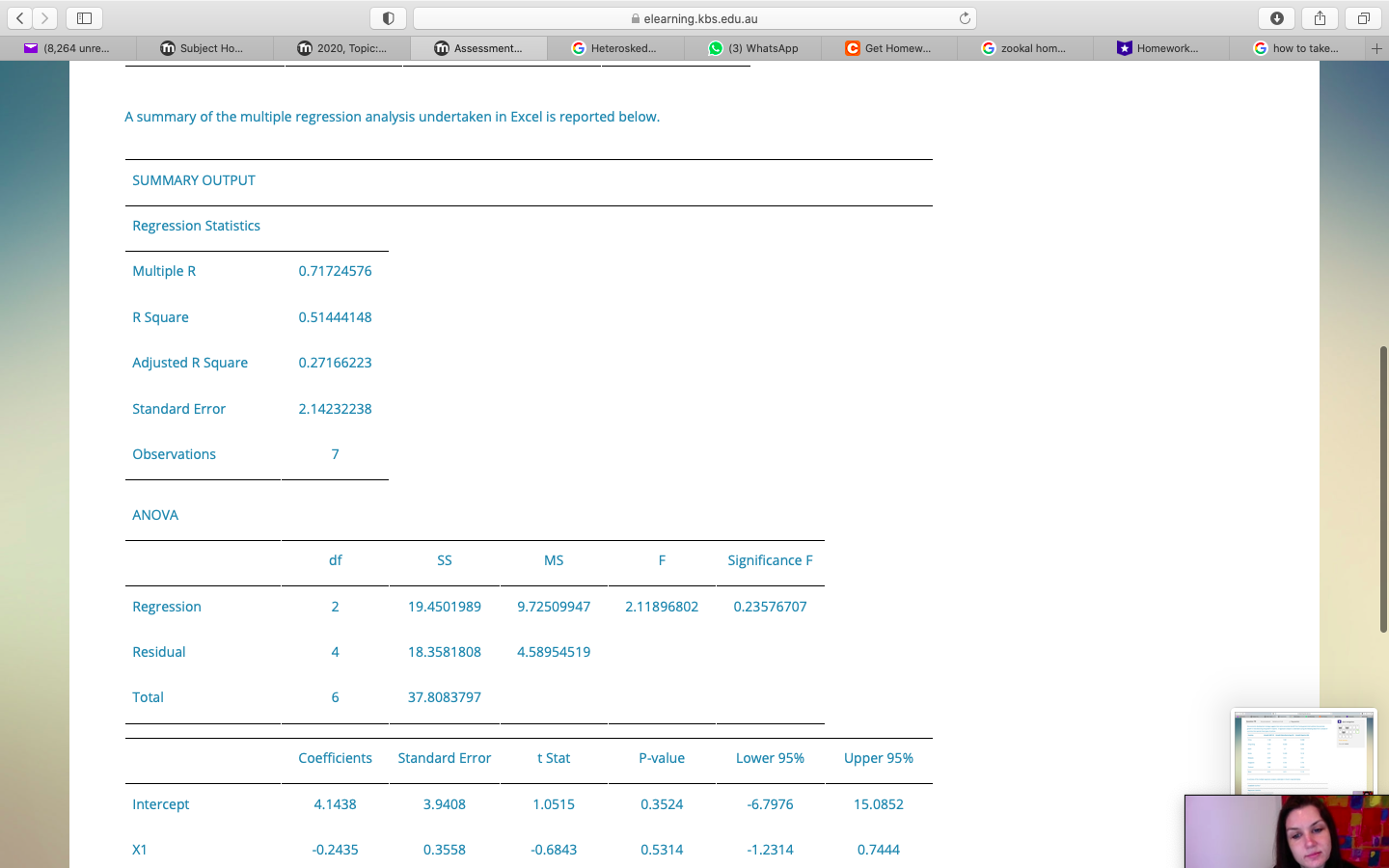Select the Assessment... tab

(x=478, y=48)
